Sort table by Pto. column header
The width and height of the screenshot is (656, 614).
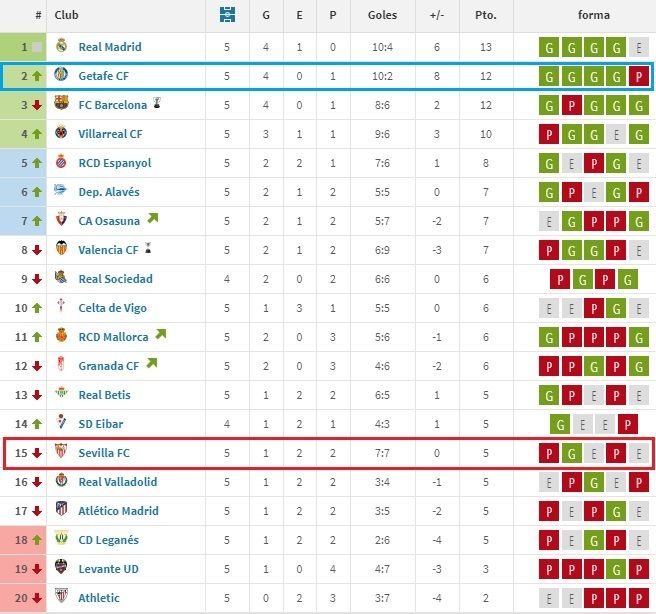tap(485, 16)
